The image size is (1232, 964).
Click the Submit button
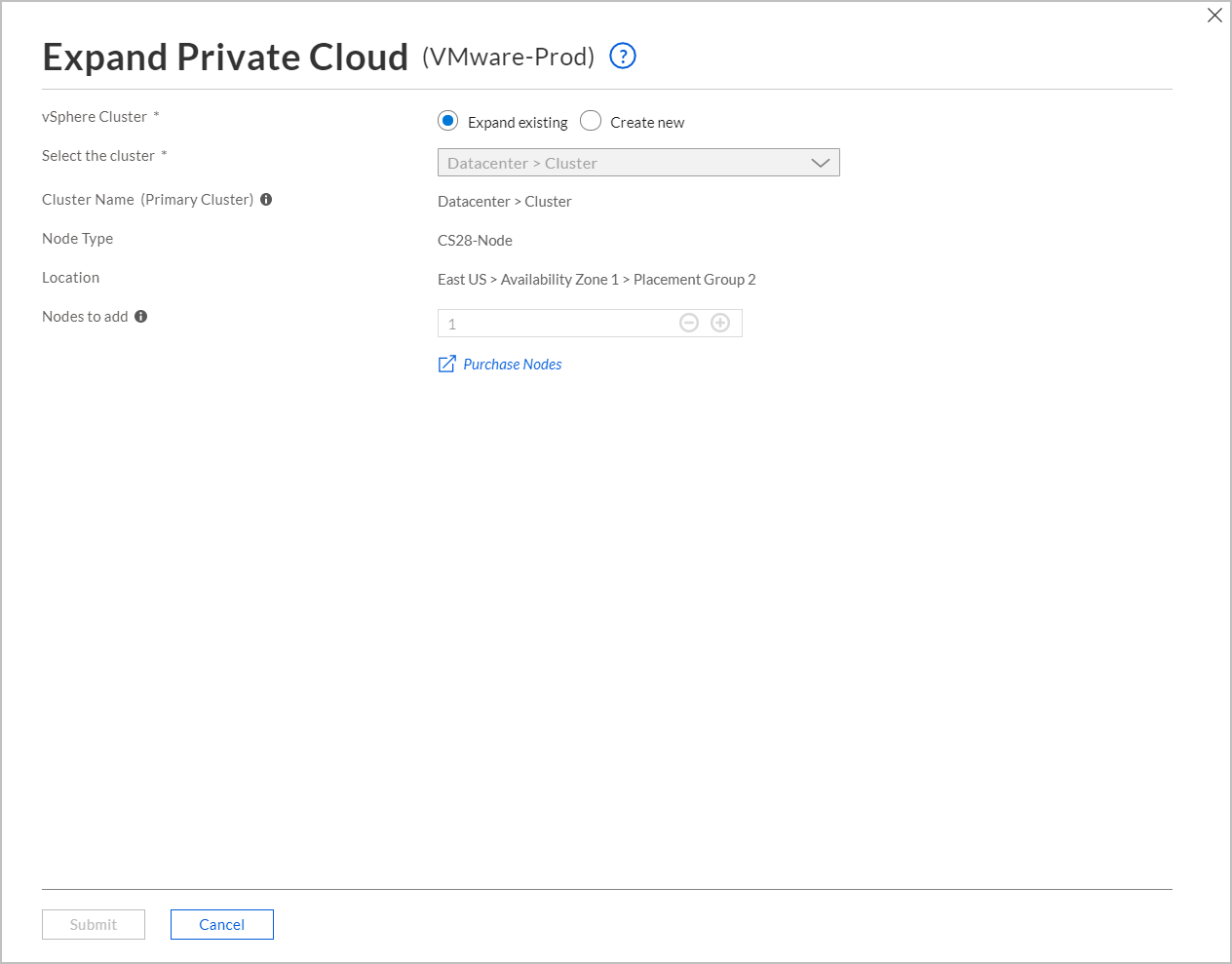(x=93, y=924)
